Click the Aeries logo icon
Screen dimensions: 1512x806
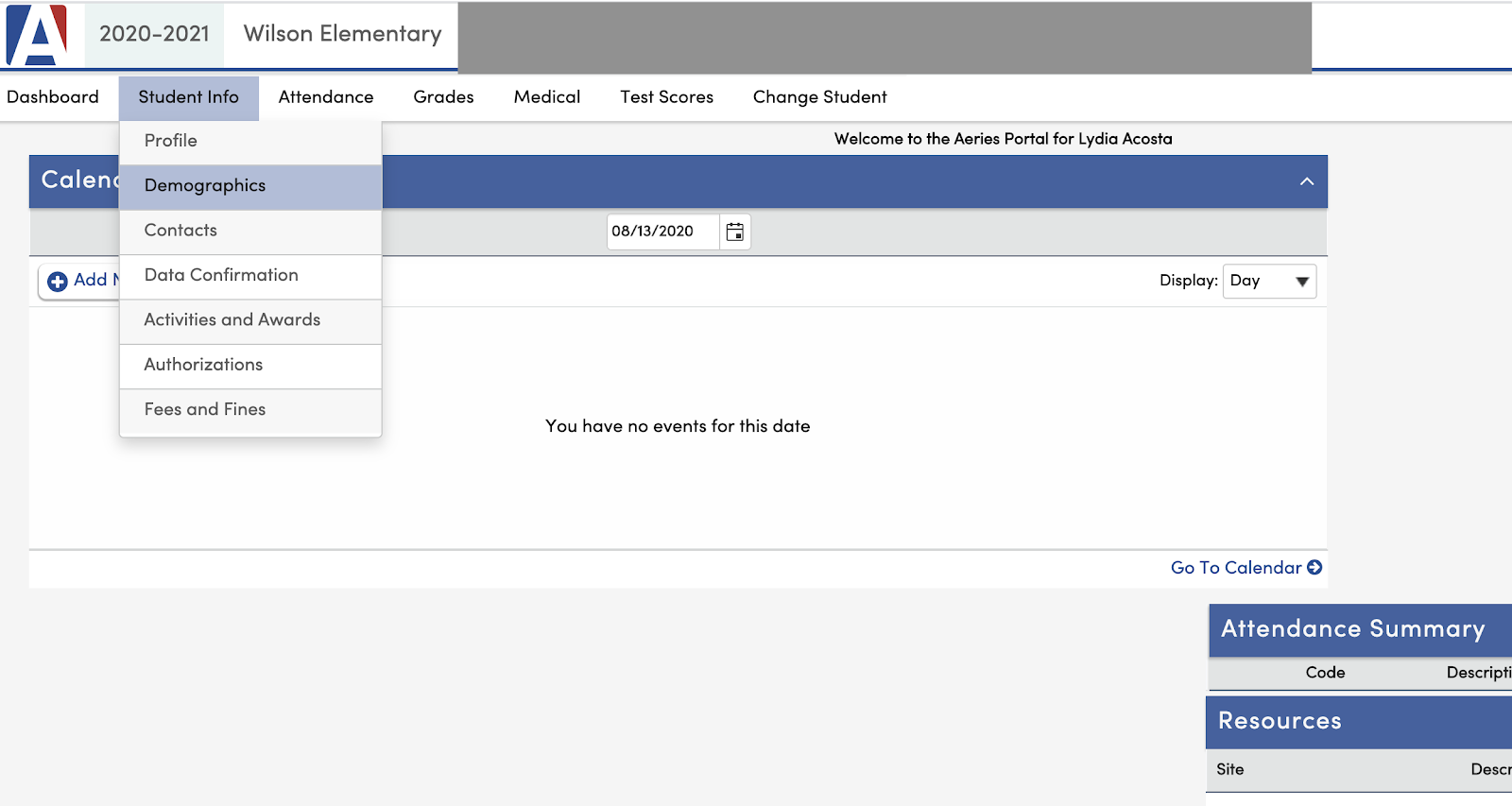click(x=38, y=34)
